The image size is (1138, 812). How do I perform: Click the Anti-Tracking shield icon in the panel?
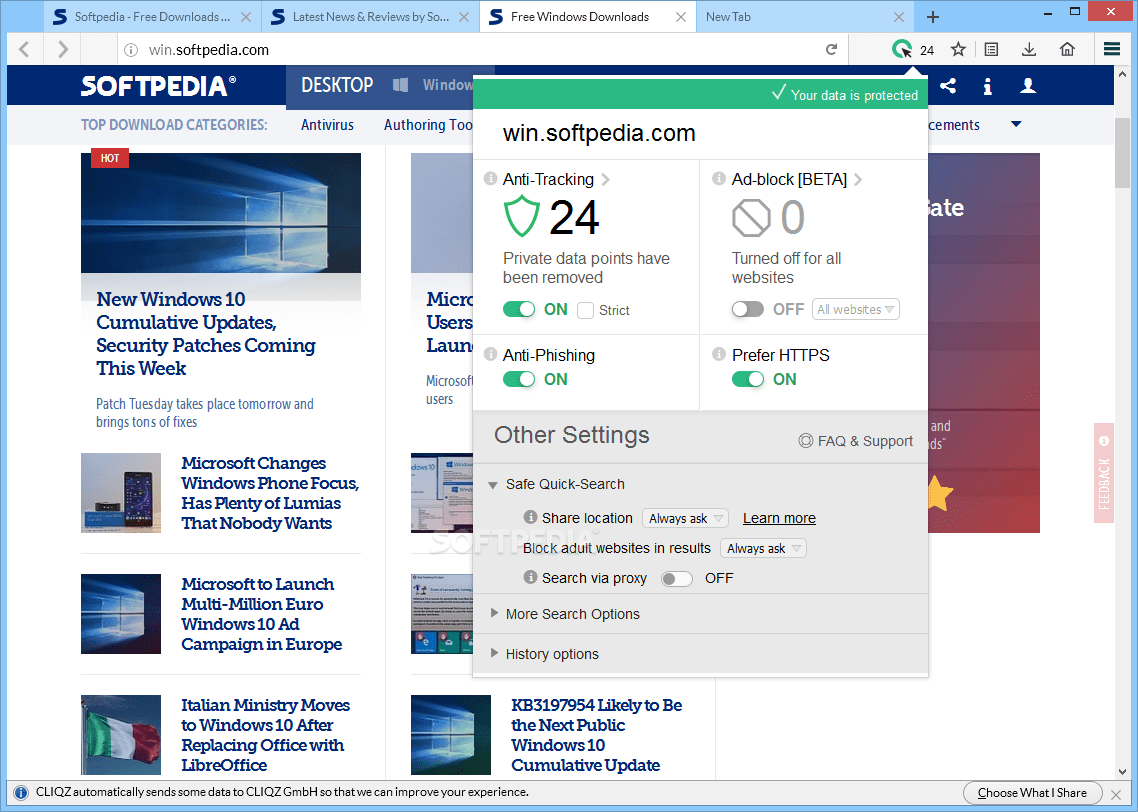[x=521, y=216]
